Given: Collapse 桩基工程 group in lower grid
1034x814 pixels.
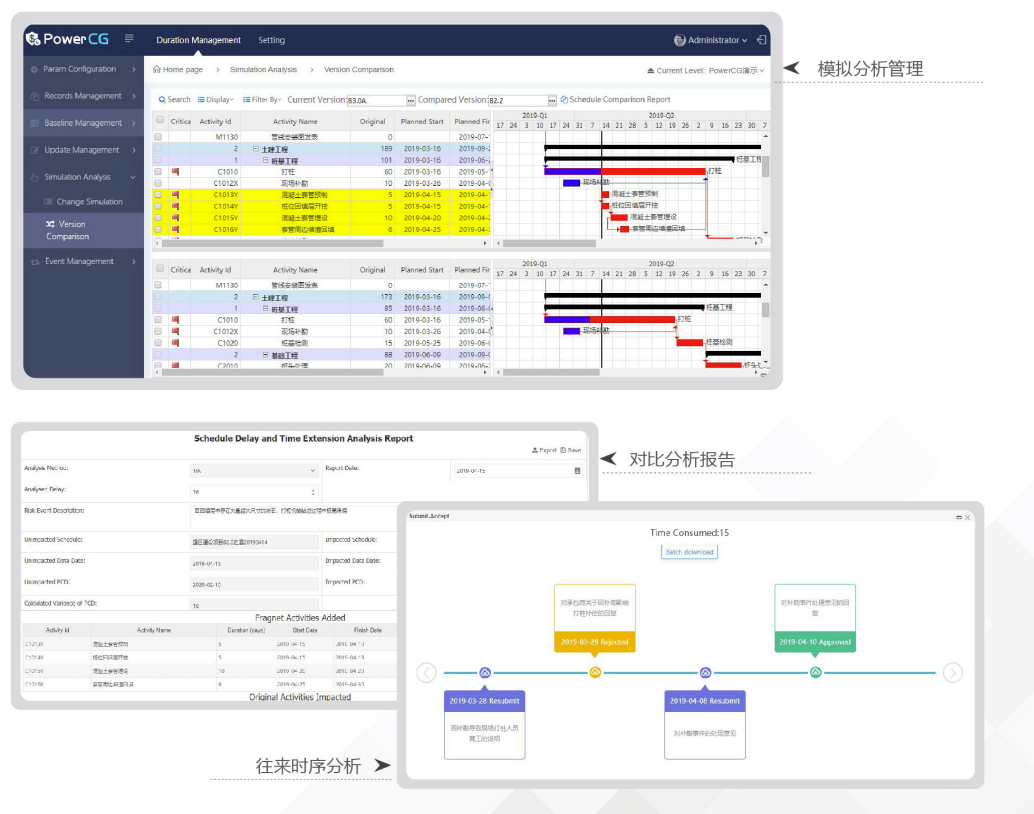Looking at the screenshot, I should 266,309.
